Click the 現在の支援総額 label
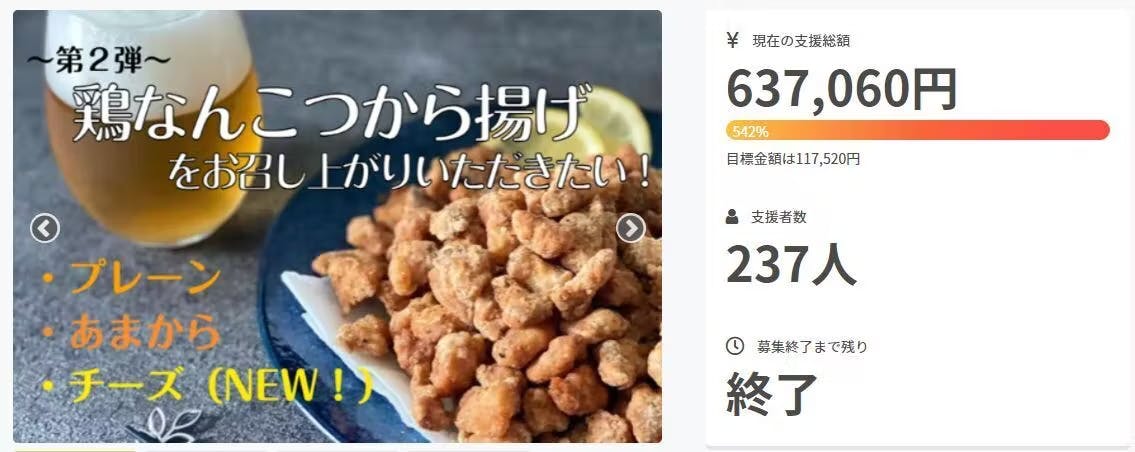Image resolution: width=1135 pixels, height=452 pixels. pyautogui.click(x=801, y=41)
